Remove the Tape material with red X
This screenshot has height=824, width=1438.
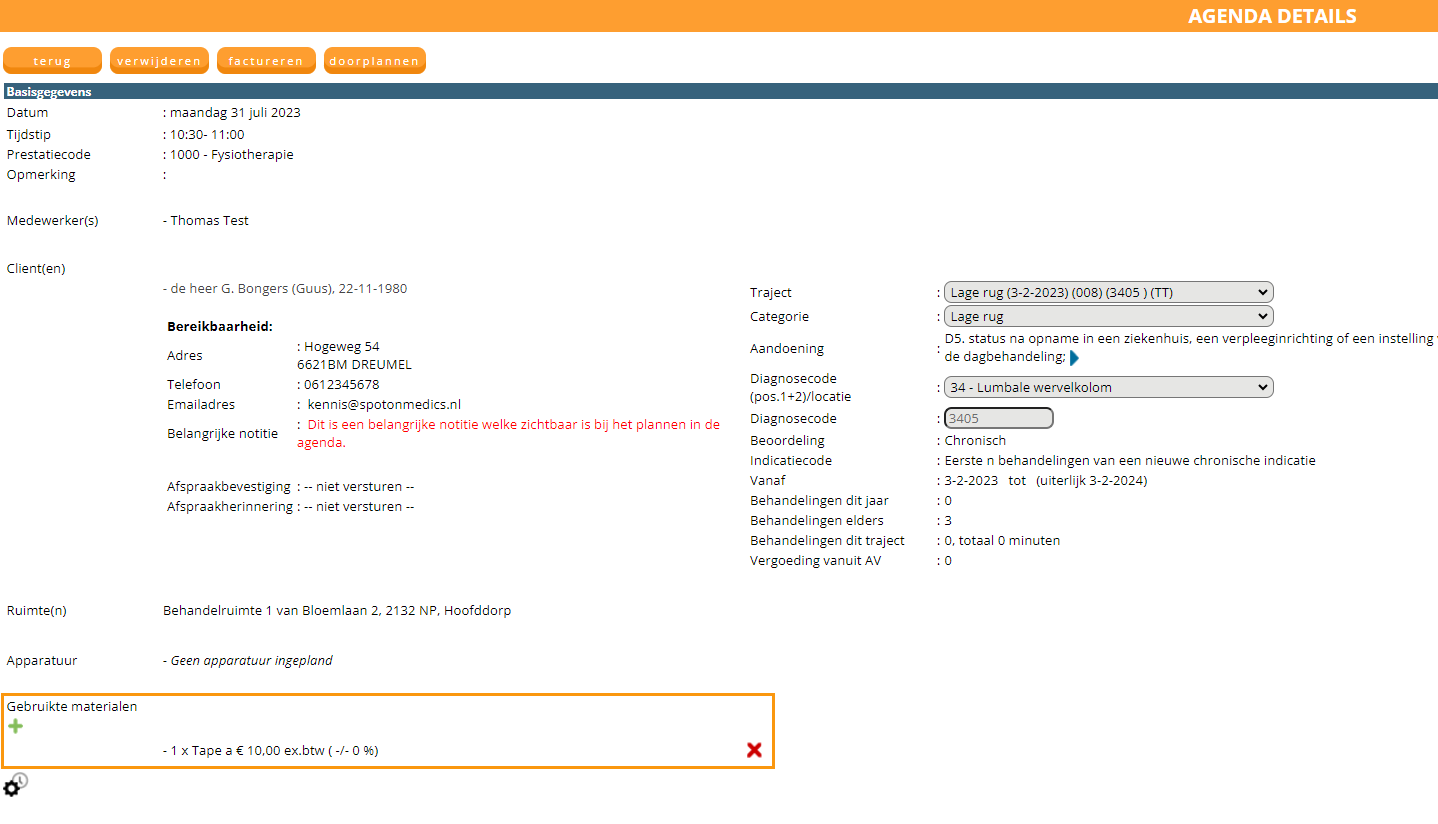[x=754, y=750]
